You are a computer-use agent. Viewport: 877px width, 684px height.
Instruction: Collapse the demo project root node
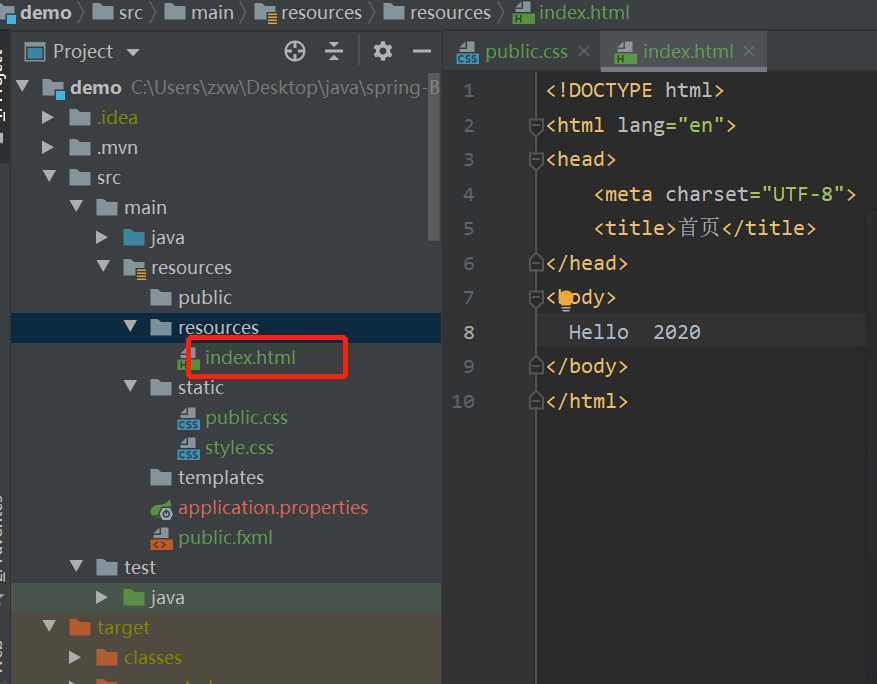click(x=23, y=86)
